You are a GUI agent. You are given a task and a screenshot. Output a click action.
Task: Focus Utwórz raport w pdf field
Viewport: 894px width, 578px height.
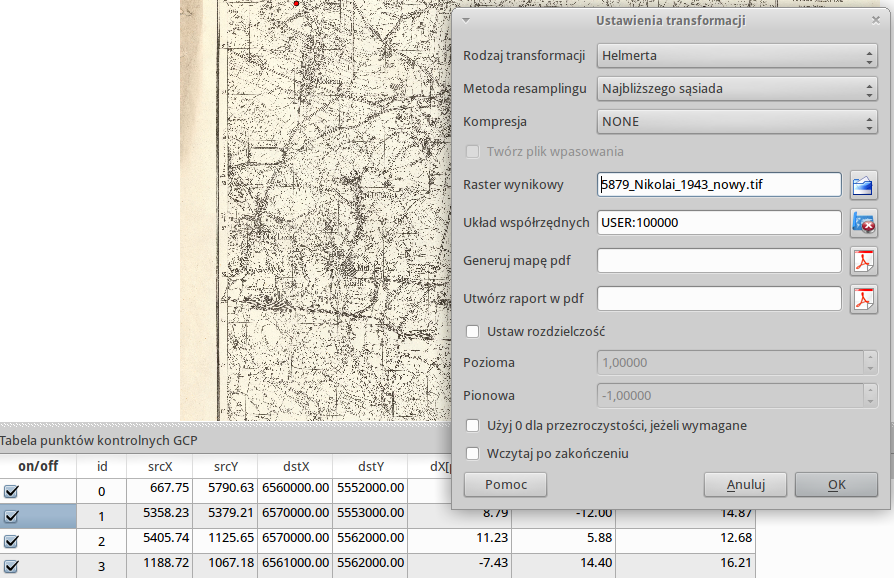click(719, 299)
